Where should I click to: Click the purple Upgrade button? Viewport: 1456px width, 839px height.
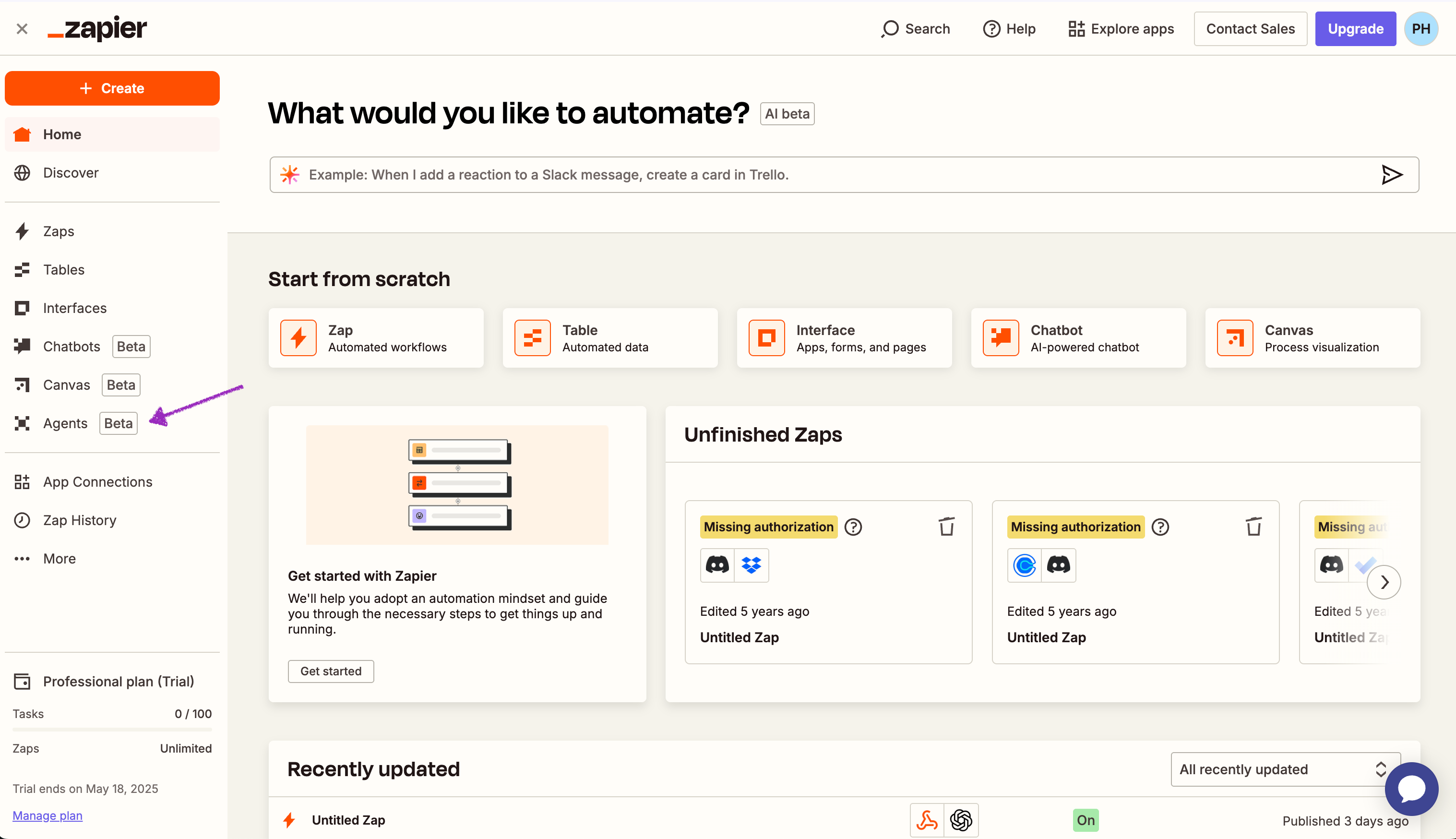coord(1355,29)
